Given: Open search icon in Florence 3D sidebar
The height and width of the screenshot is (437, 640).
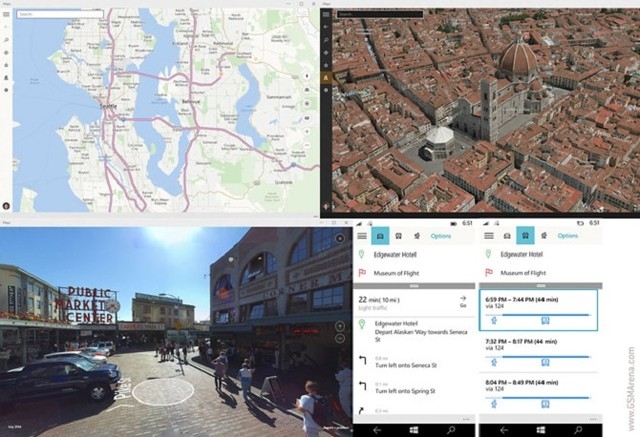Looking at the screenshot, I should pos(326,40).
